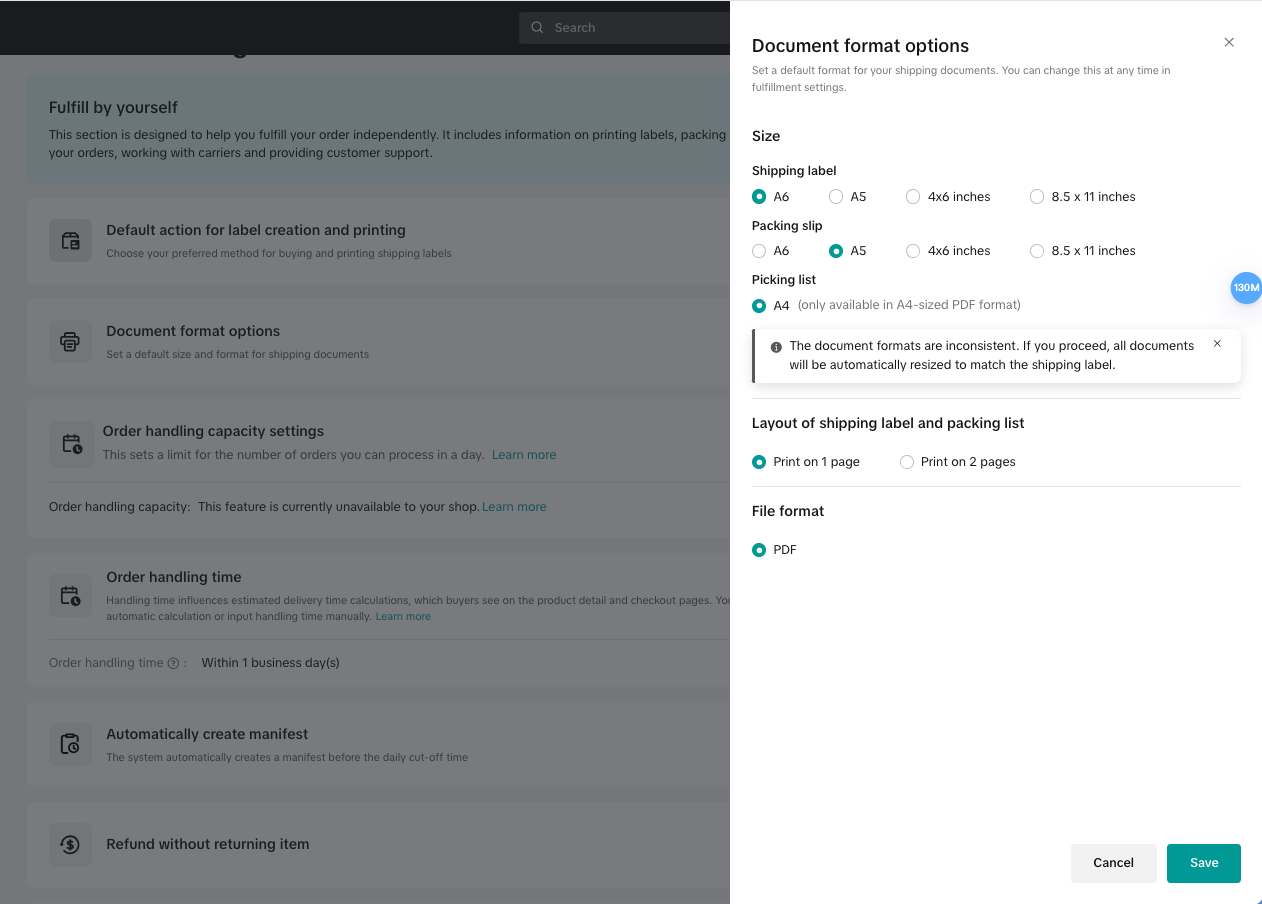Close the Document format options panel

(x=1229, y=42)
